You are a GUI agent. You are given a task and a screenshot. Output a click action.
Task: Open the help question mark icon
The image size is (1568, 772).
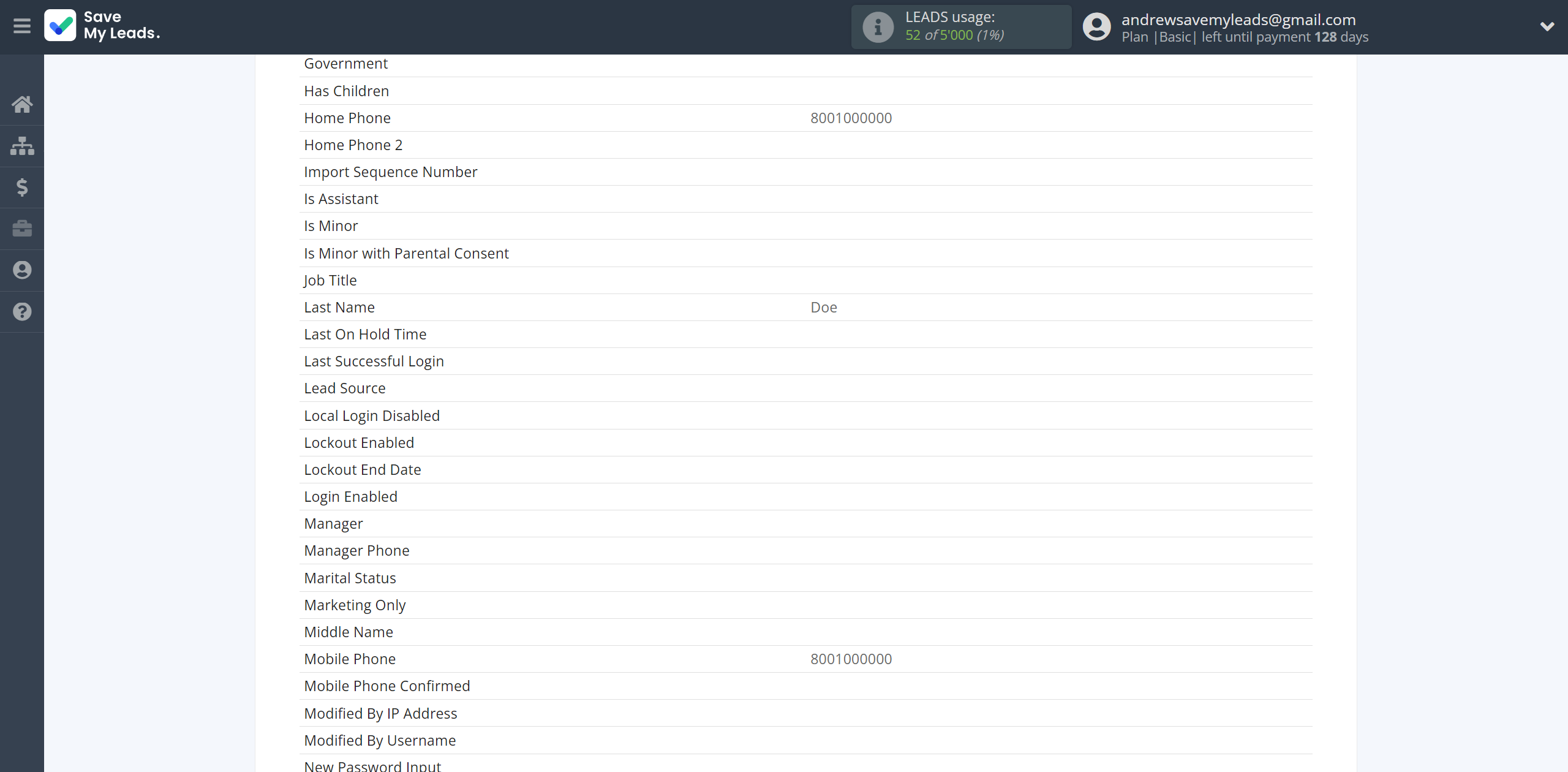(22, 311)
